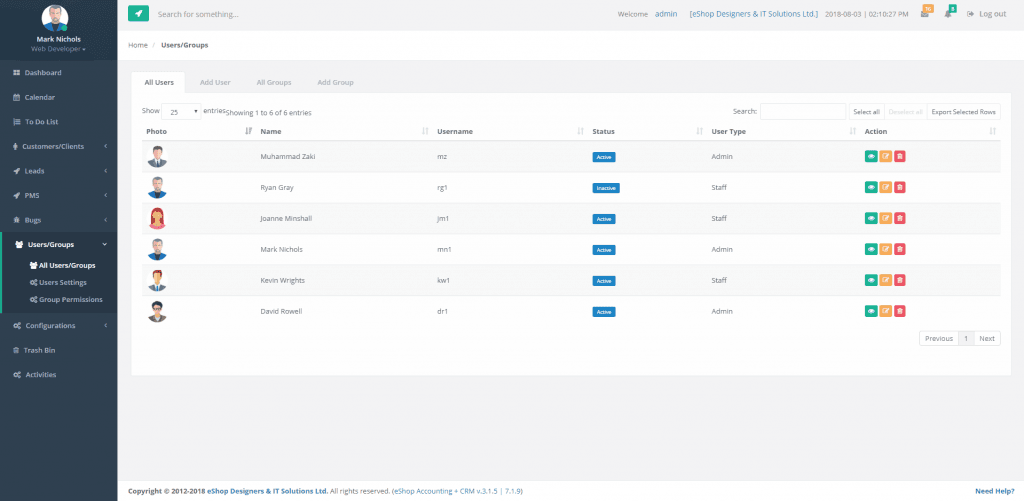Image resolution: width=1024 pixels, height=501 pixels.
Task: Toggle the Inactive status badge for Ryan Gray
Action: (605, 188)
